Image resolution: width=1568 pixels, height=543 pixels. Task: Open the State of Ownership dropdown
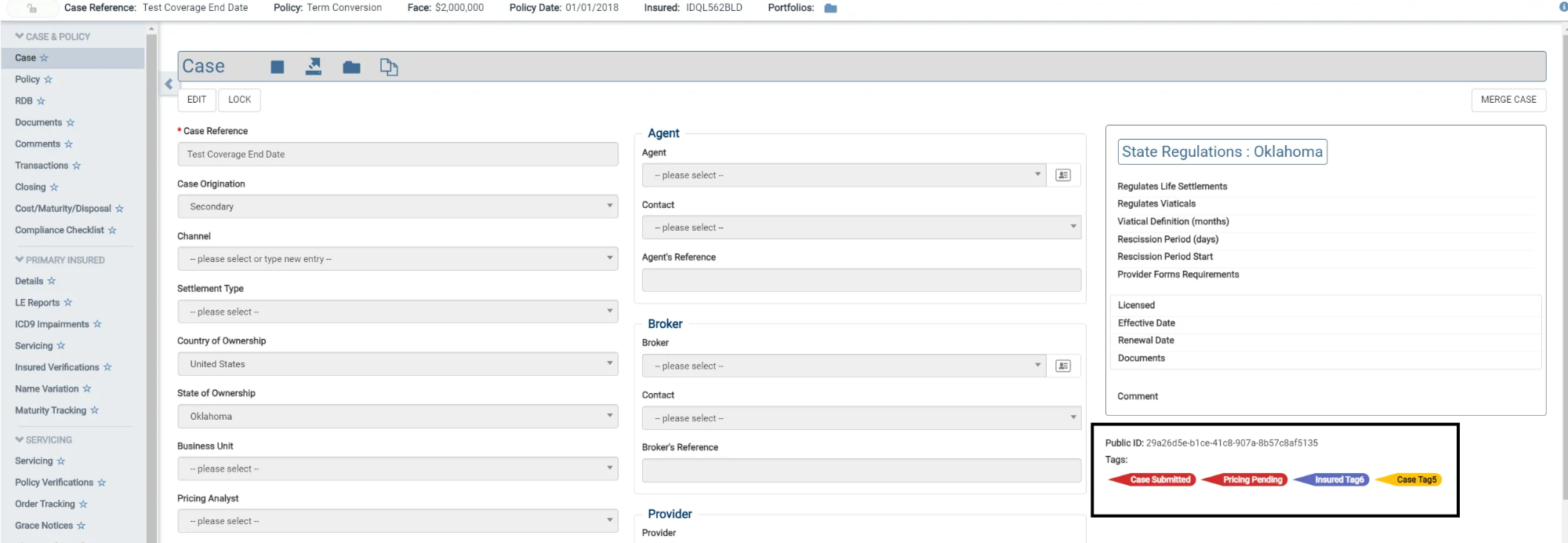coord(397,416)
